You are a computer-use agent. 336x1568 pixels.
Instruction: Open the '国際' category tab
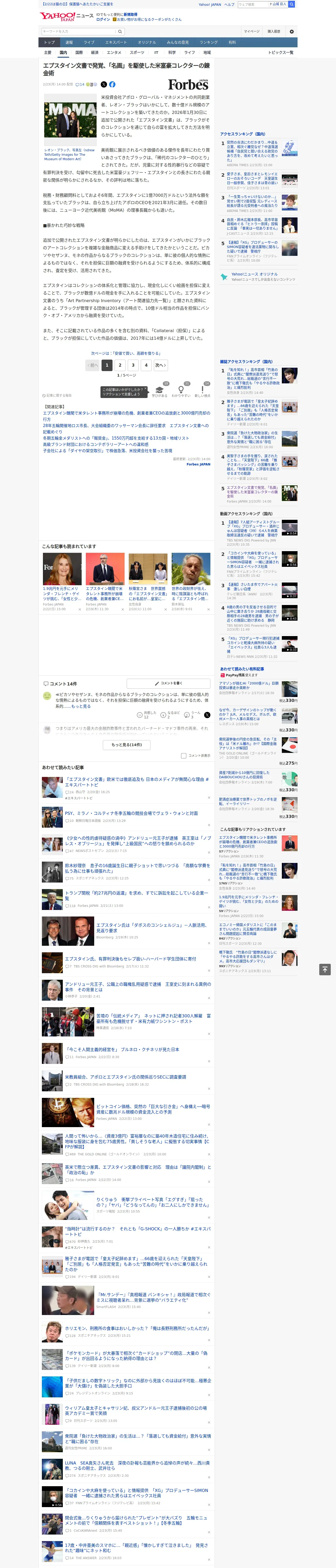pyautogui.click(x=79, y=52)
